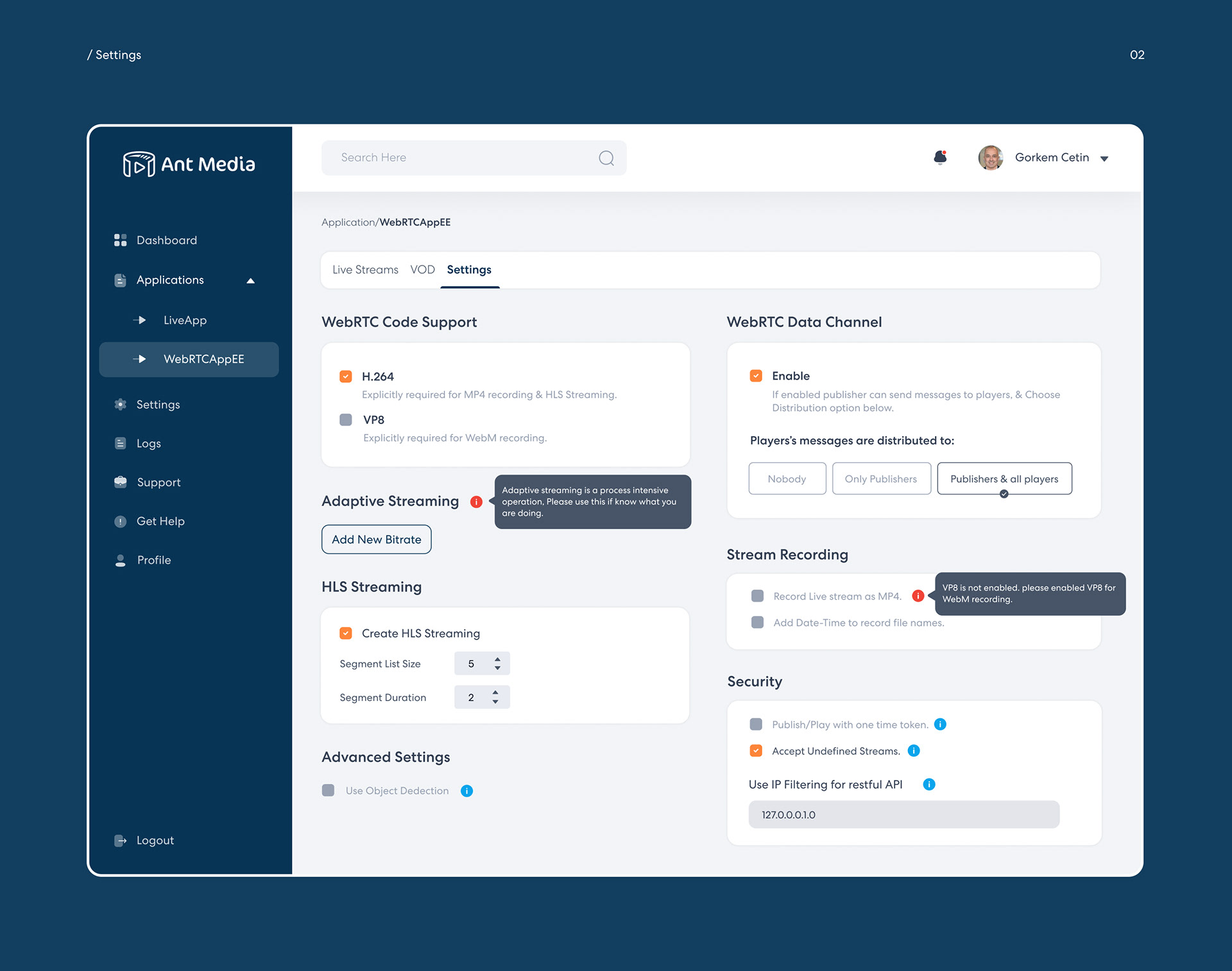Click the Add New Bitrate button
Image resolution: width=1232 pixels, height=971 pixels.
coord(376,539)
